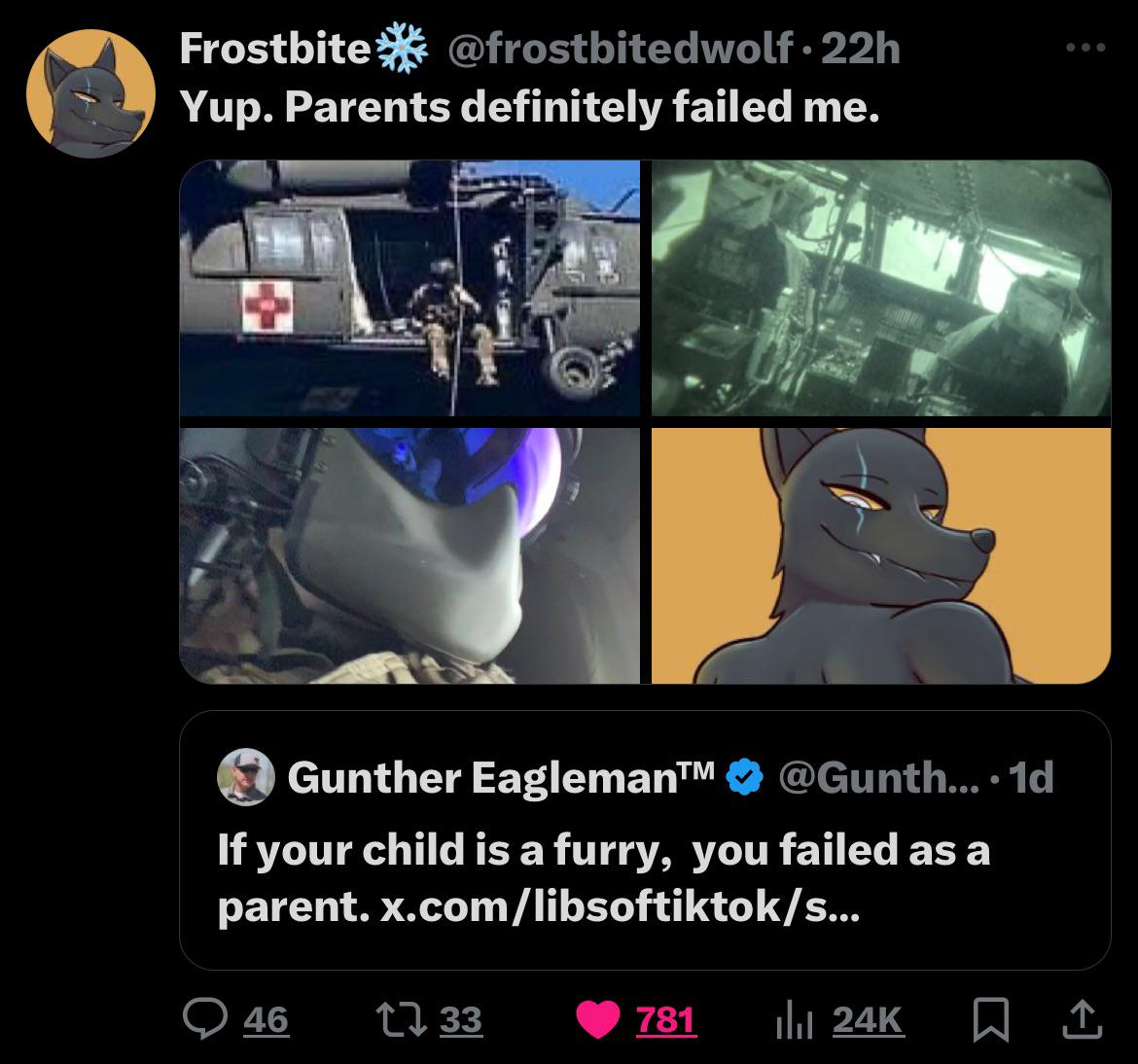This screenshot has height=1064, width=1138.
Task: Click the 24K views counter
Action: coord(868,1020)
